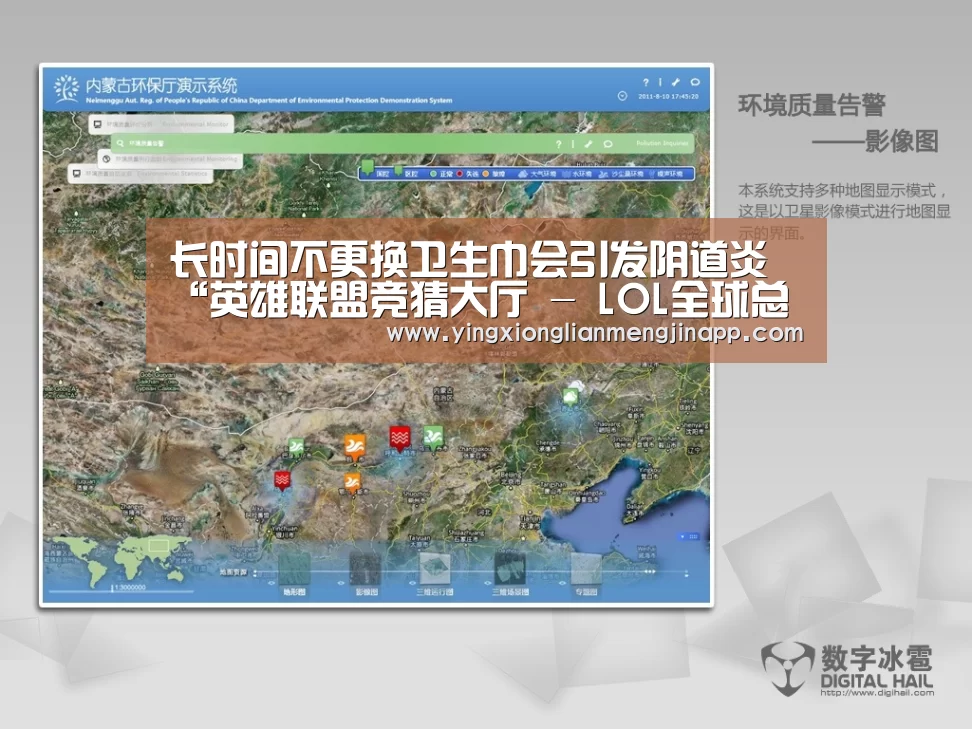Click the small orange wind marker
The image size is (972, 729).
(352, 483)
